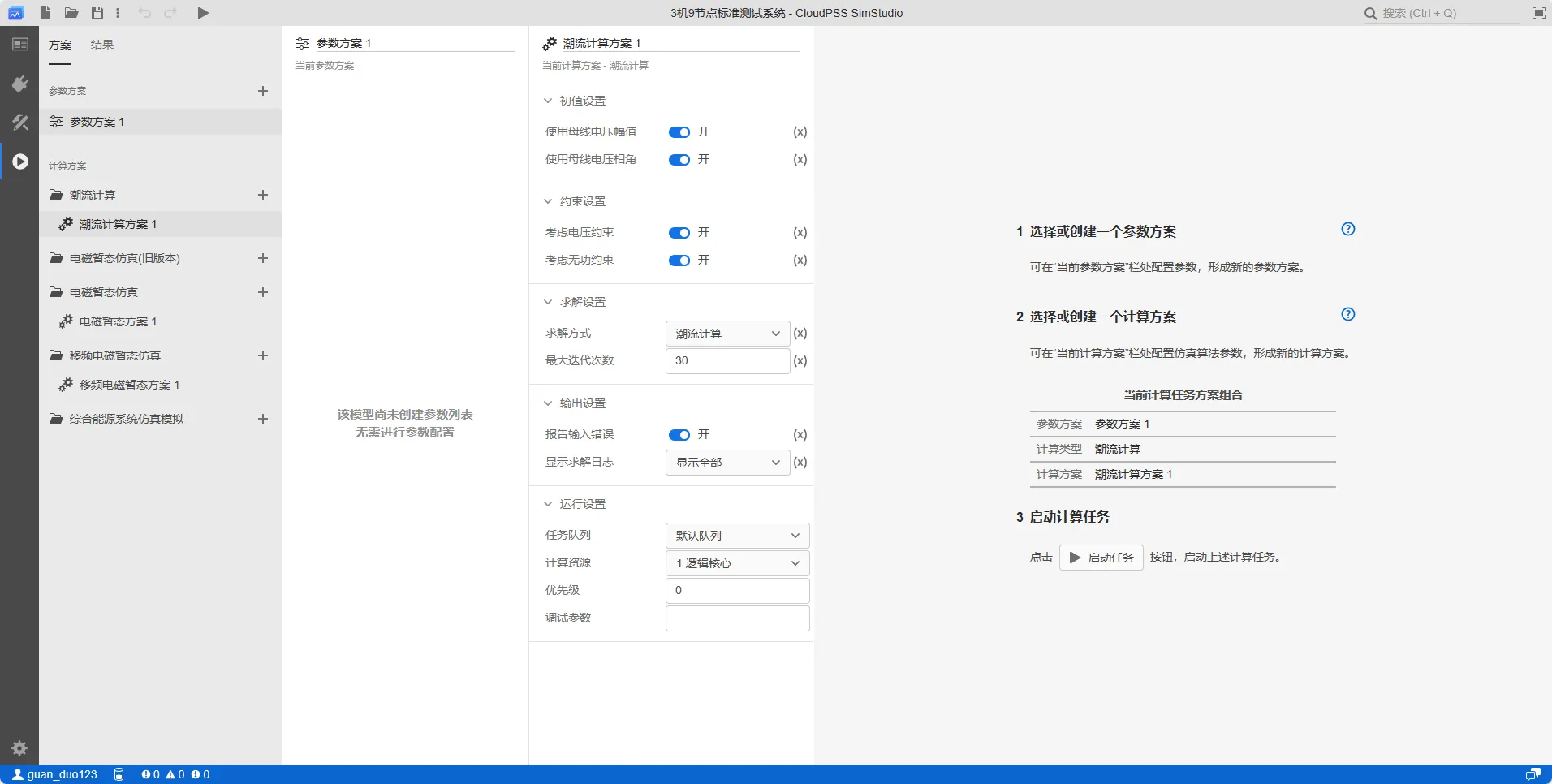Open user guan_duo123 in status bar

pos(54,774)
